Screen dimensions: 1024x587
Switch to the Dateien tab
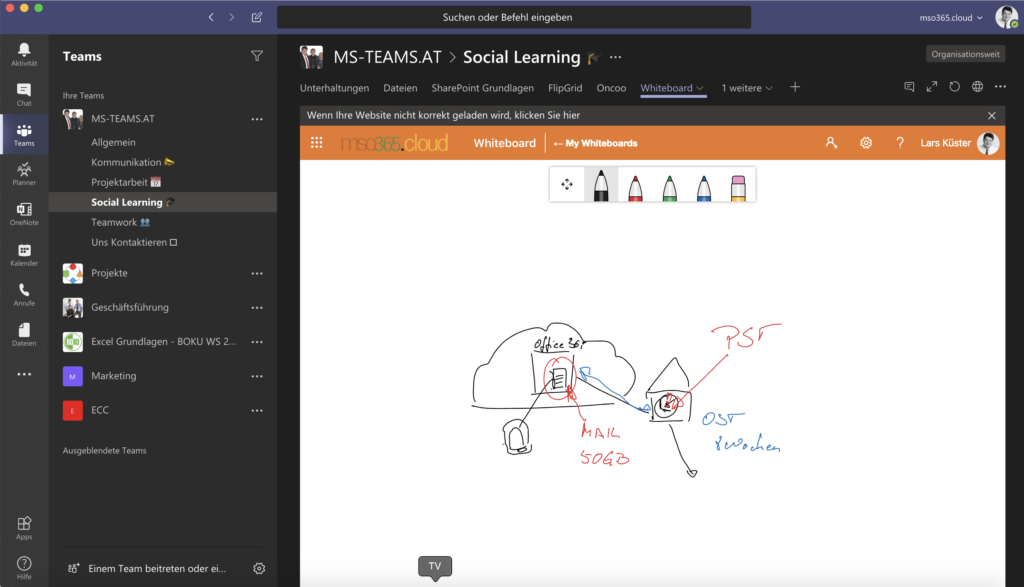[400, 87]
